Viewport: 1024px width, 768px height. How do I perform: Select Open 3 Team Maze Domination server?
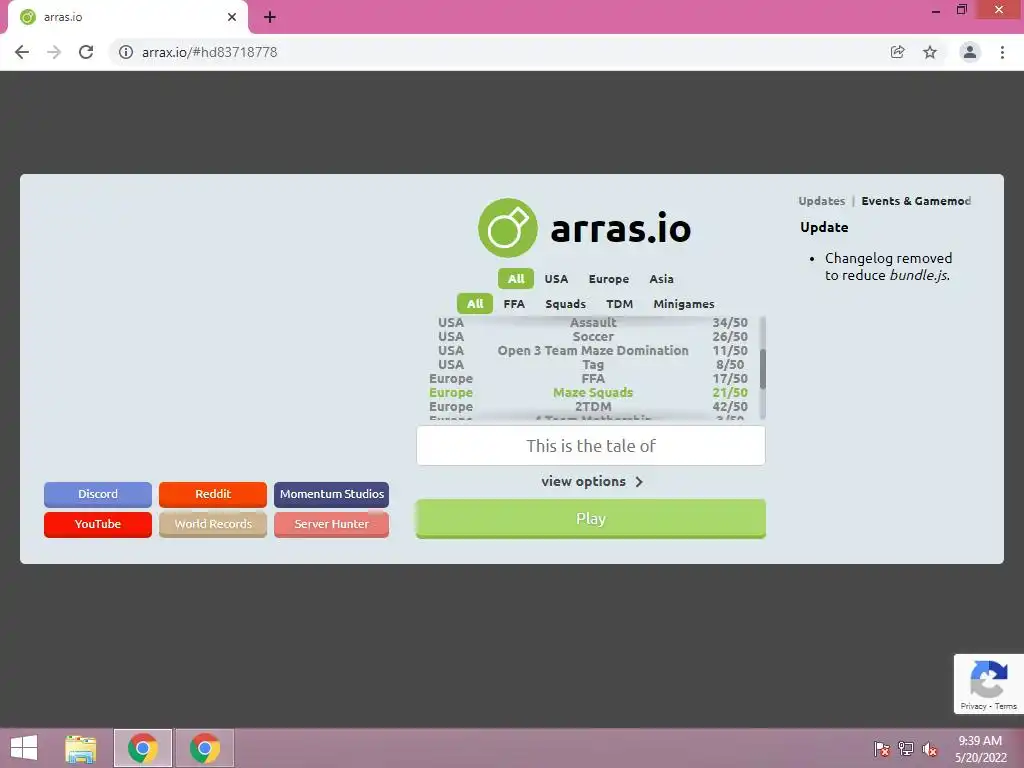coord(592,351)
